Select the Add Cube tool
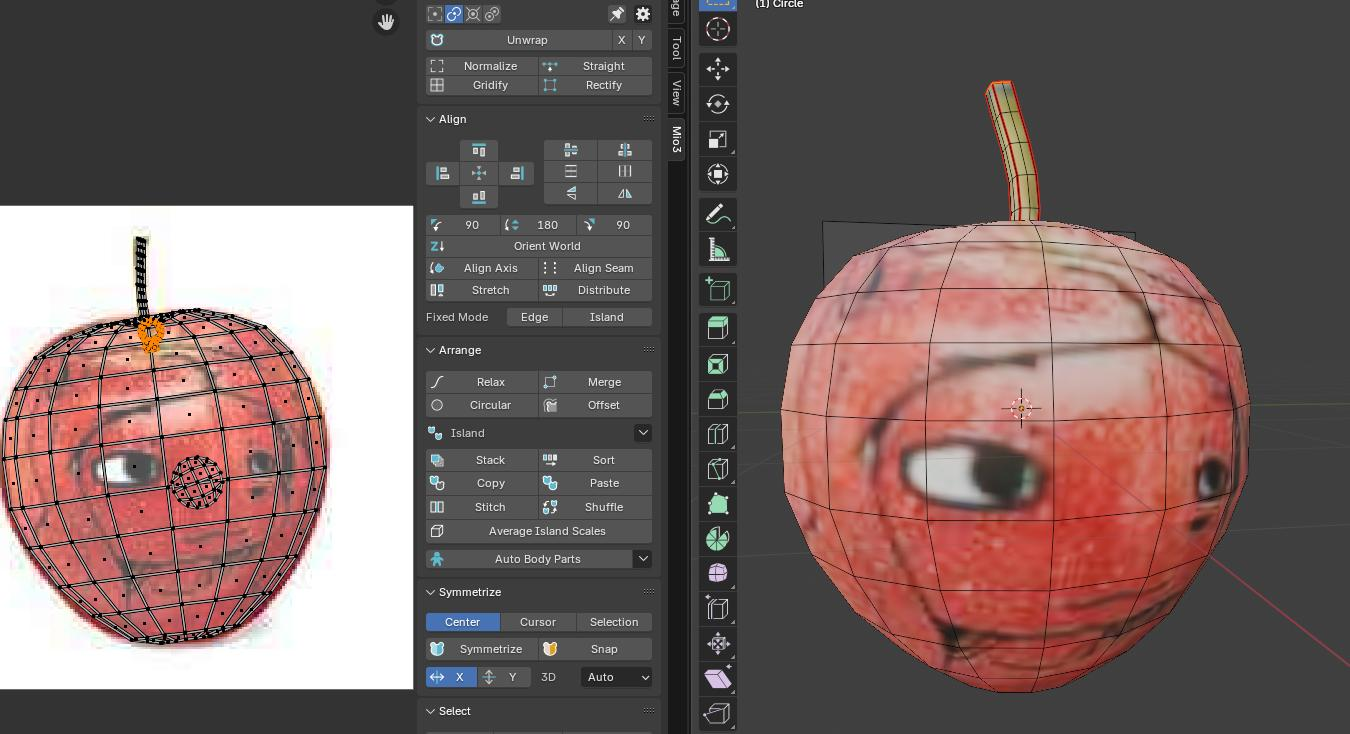 point(717,289)
